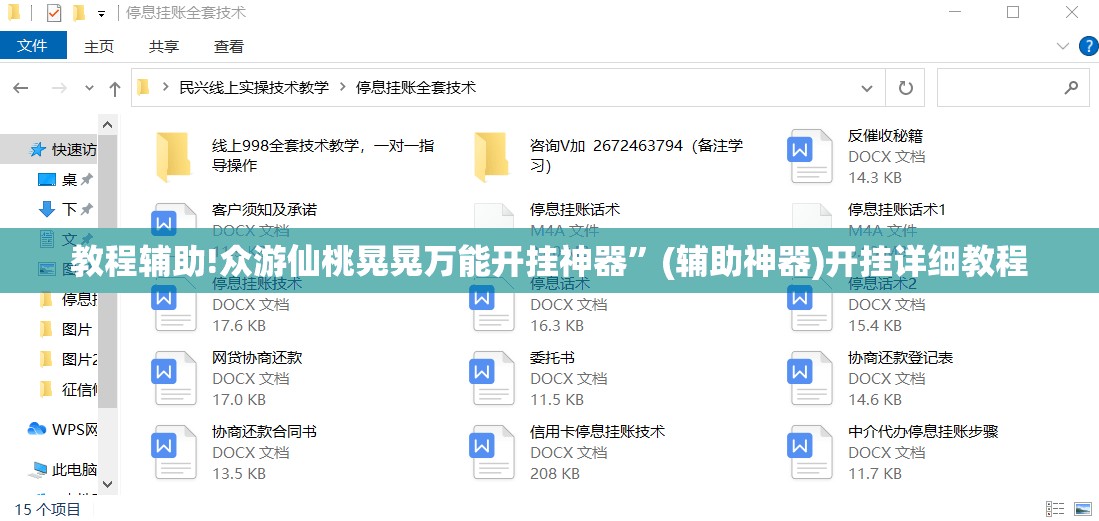
Task: Click the Back navigation arrow
Action: (x=20, y=88)
